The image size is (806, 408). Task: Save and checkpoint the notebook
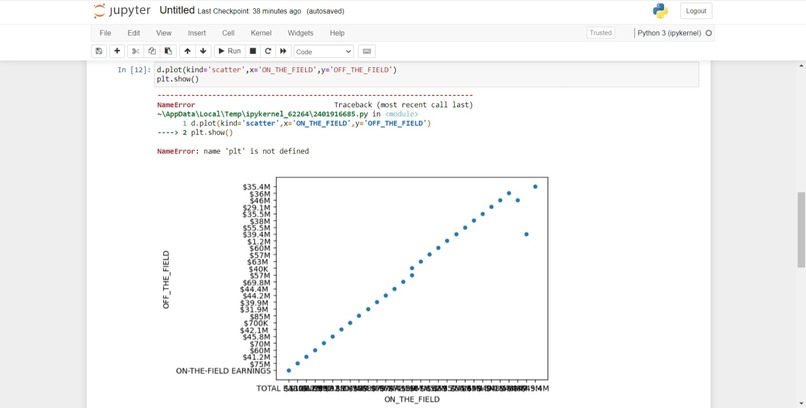click(99, 51)
